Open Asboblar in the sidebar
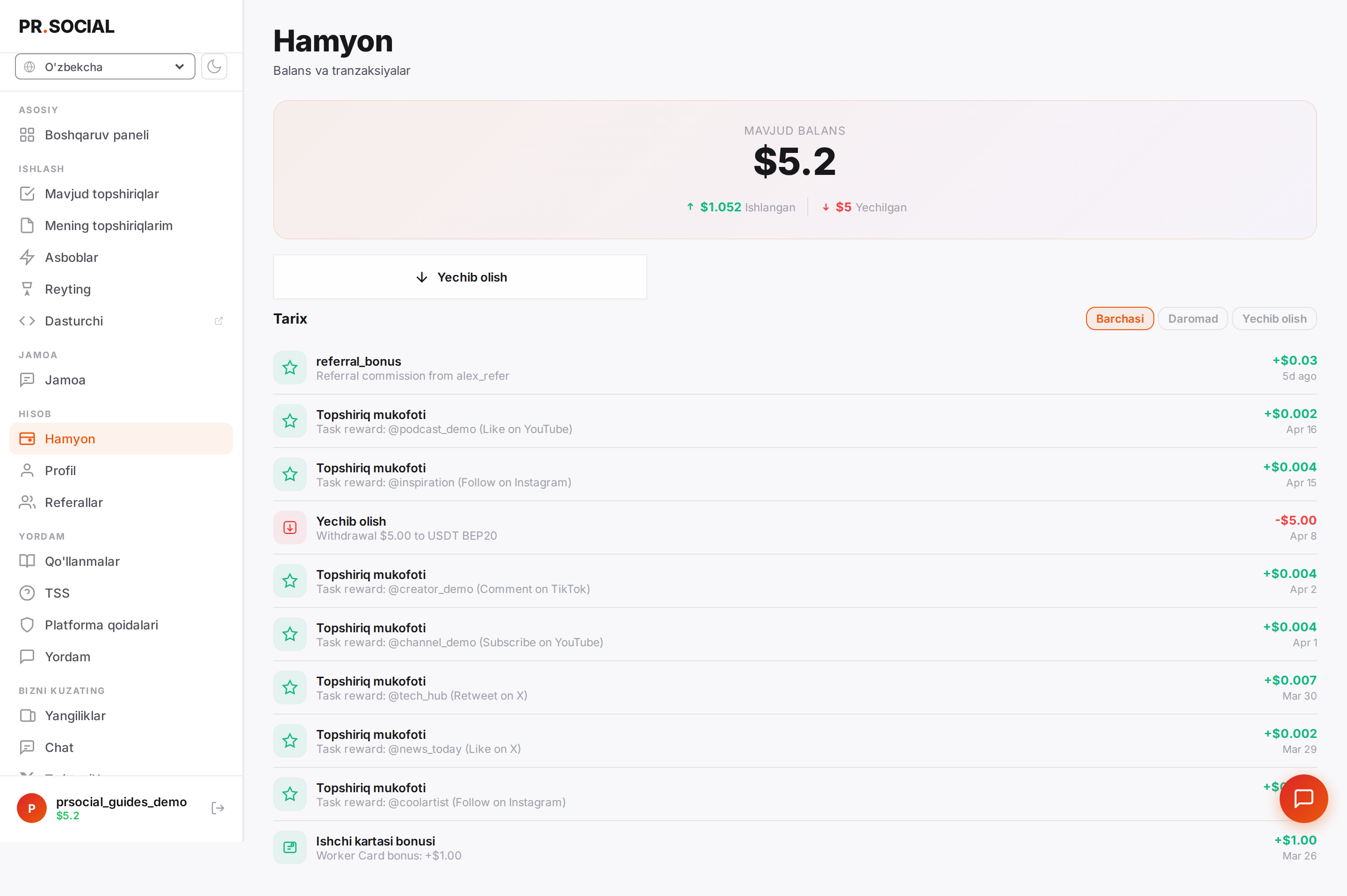 coord(121,257)
